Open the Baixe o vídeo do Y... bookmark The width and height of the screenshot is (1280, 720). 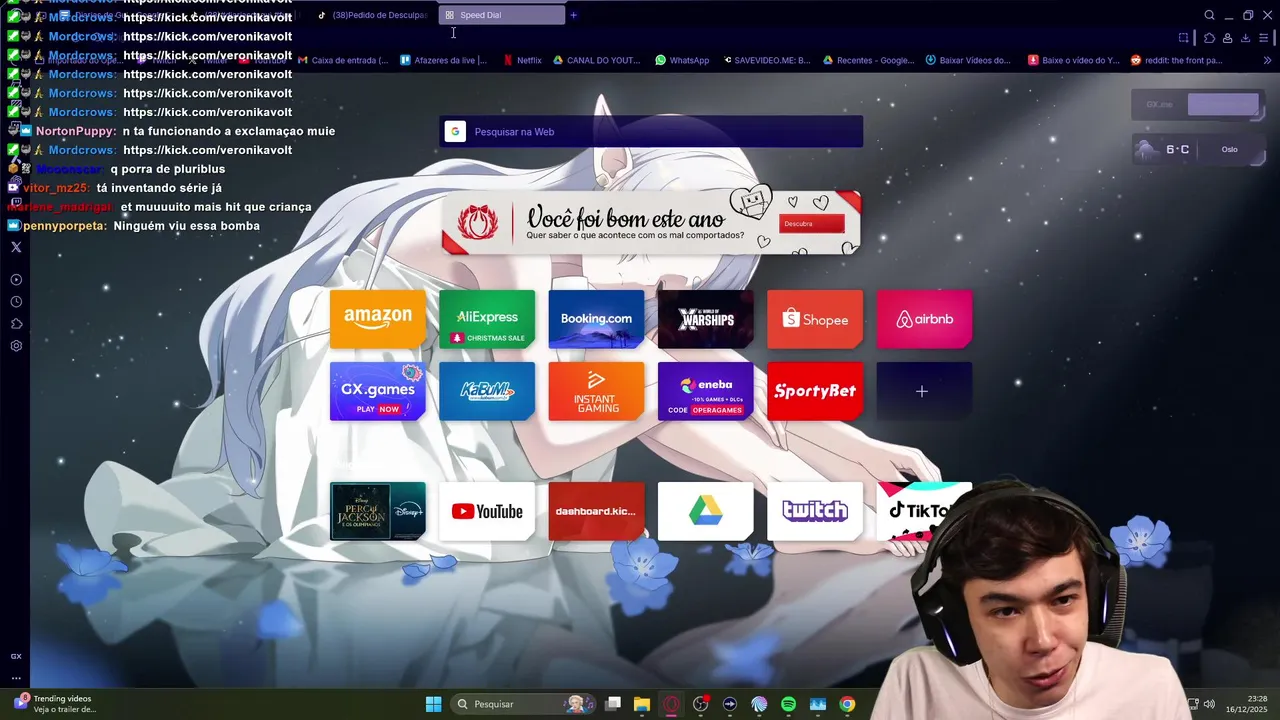pos(1074,60)
